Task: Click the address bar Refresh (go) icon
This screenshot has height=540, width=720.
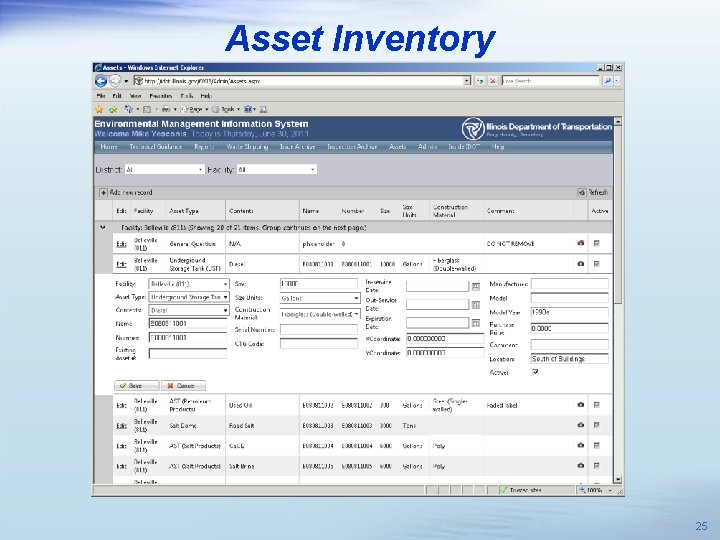Action: 480,81
